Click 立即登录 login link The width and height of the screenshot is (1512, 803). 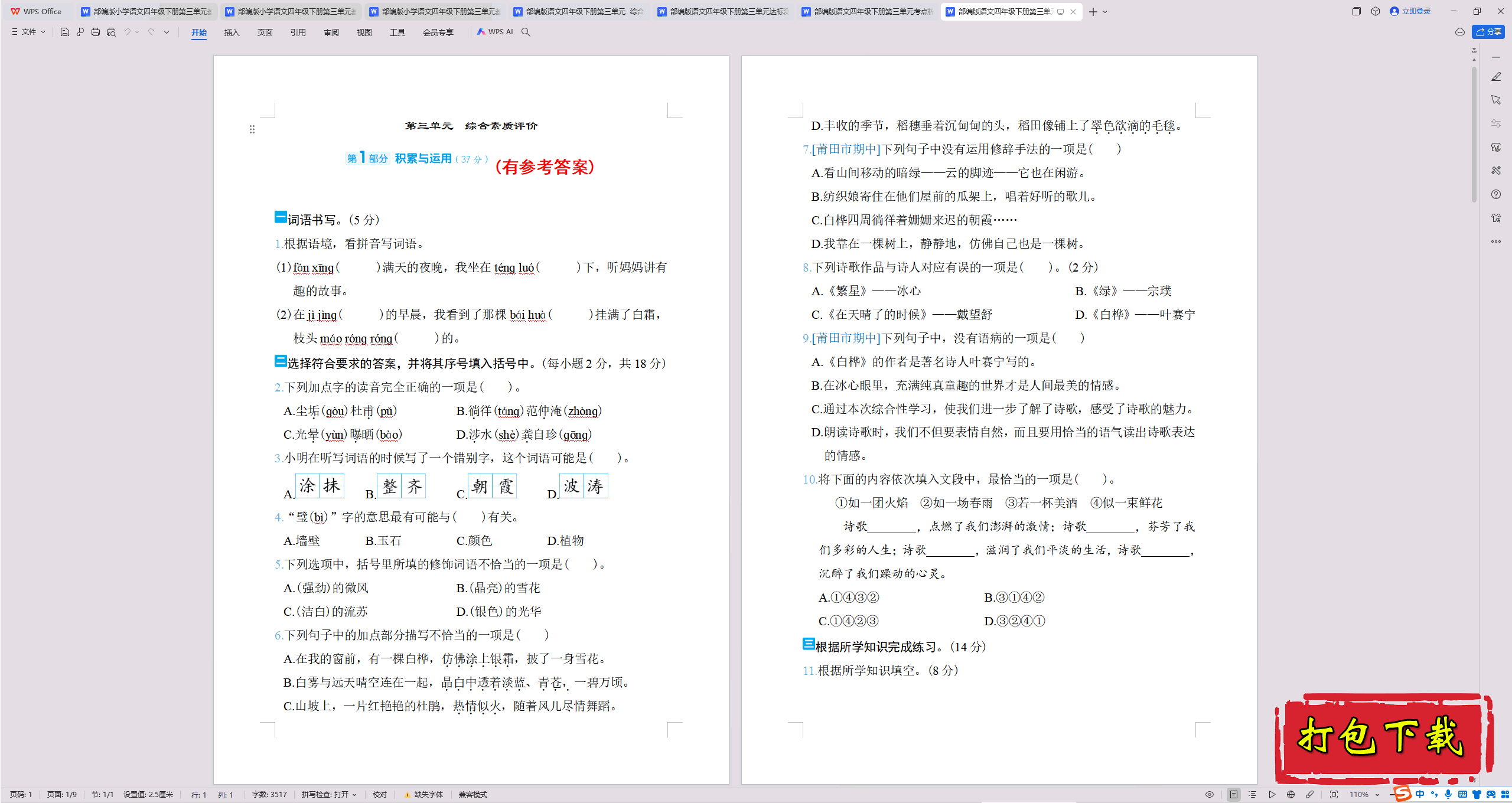pyautogui.click(x=1410, y=11)
